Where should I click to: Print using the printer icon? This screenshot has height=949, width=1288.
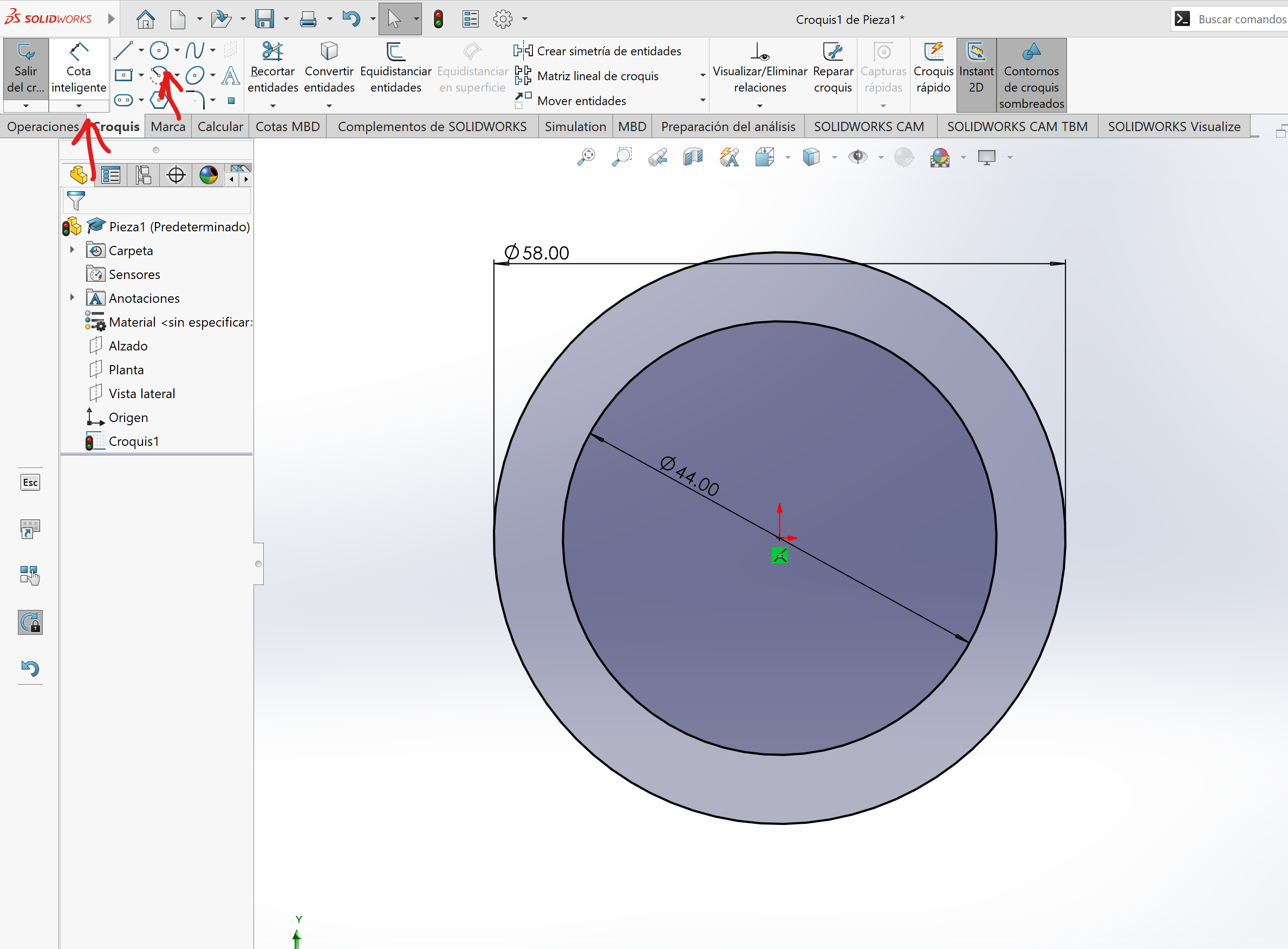coord(309,19)
